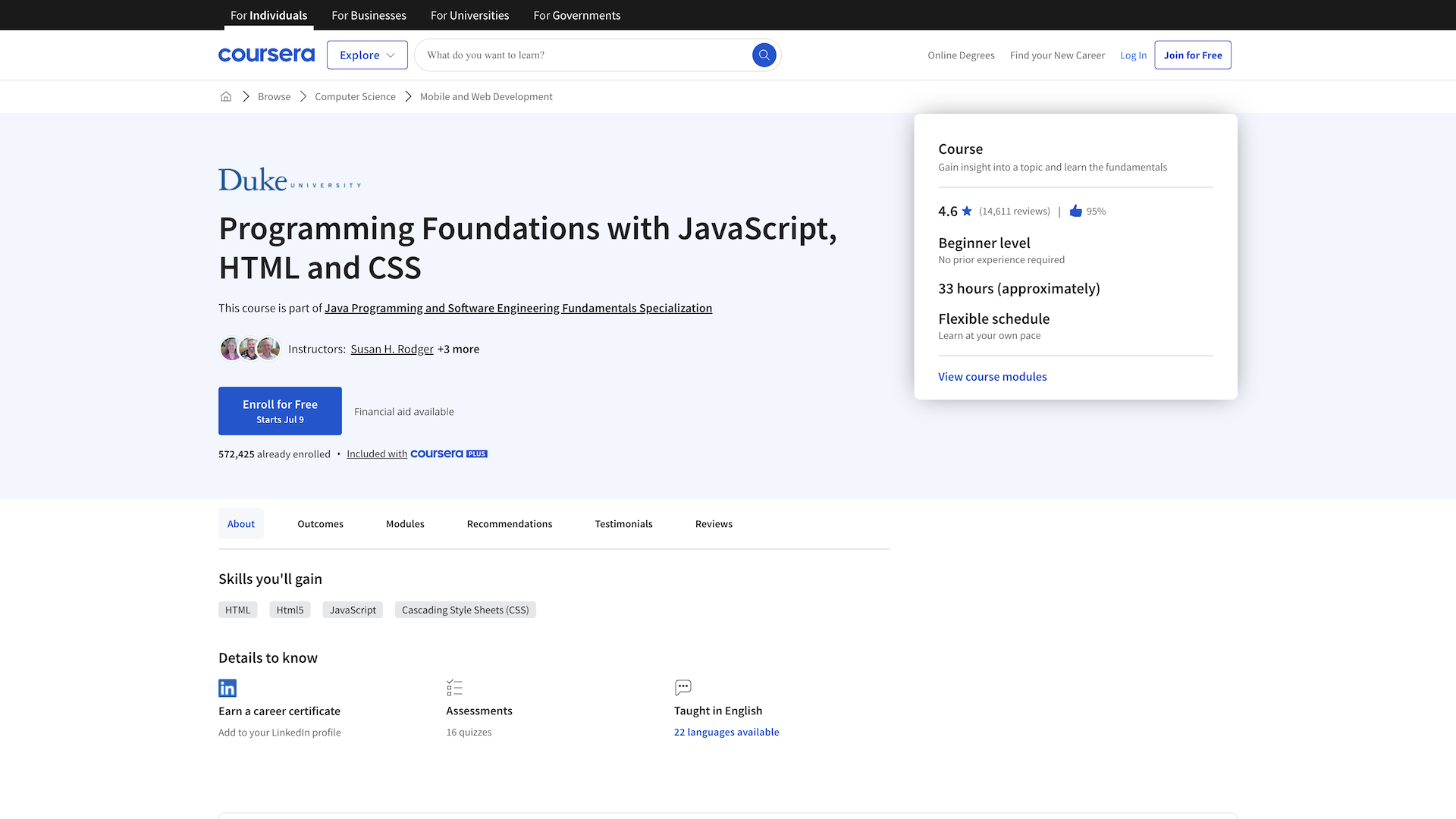
Task: Click 'Beginner level' text
Action: [984, 243]
